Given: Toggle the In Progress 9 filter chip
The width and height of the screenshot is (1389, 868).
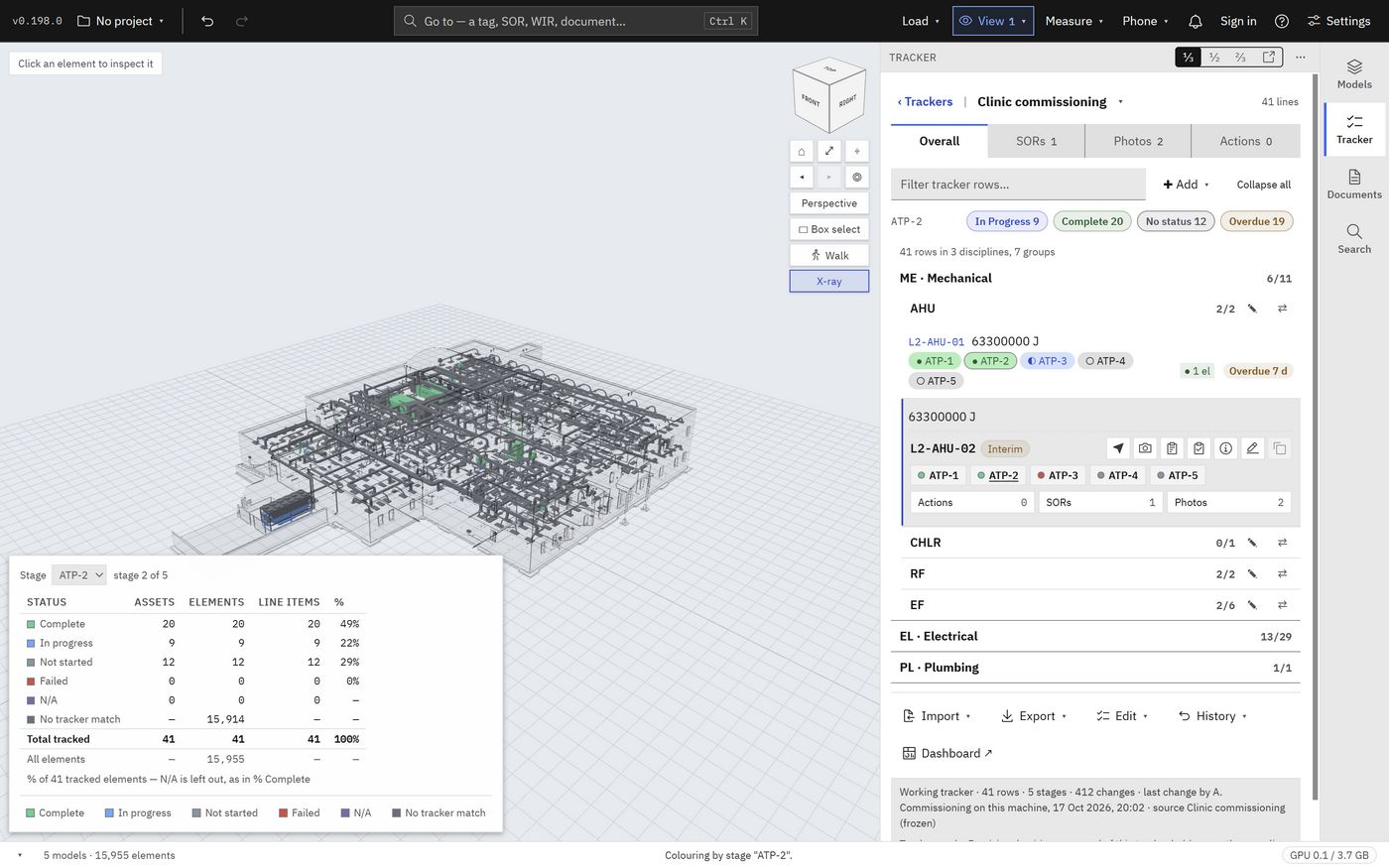Looking at the screenshot, I should click(x=1007, y=221).
